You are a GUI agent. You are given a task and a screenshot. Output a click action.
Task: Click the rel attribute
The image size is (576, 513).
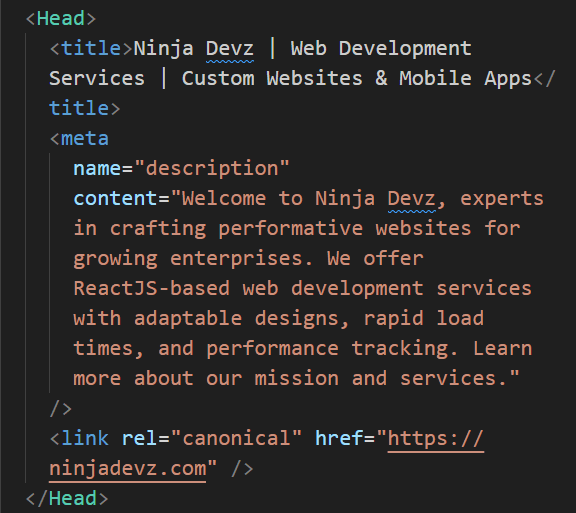(x=139, y=438)
